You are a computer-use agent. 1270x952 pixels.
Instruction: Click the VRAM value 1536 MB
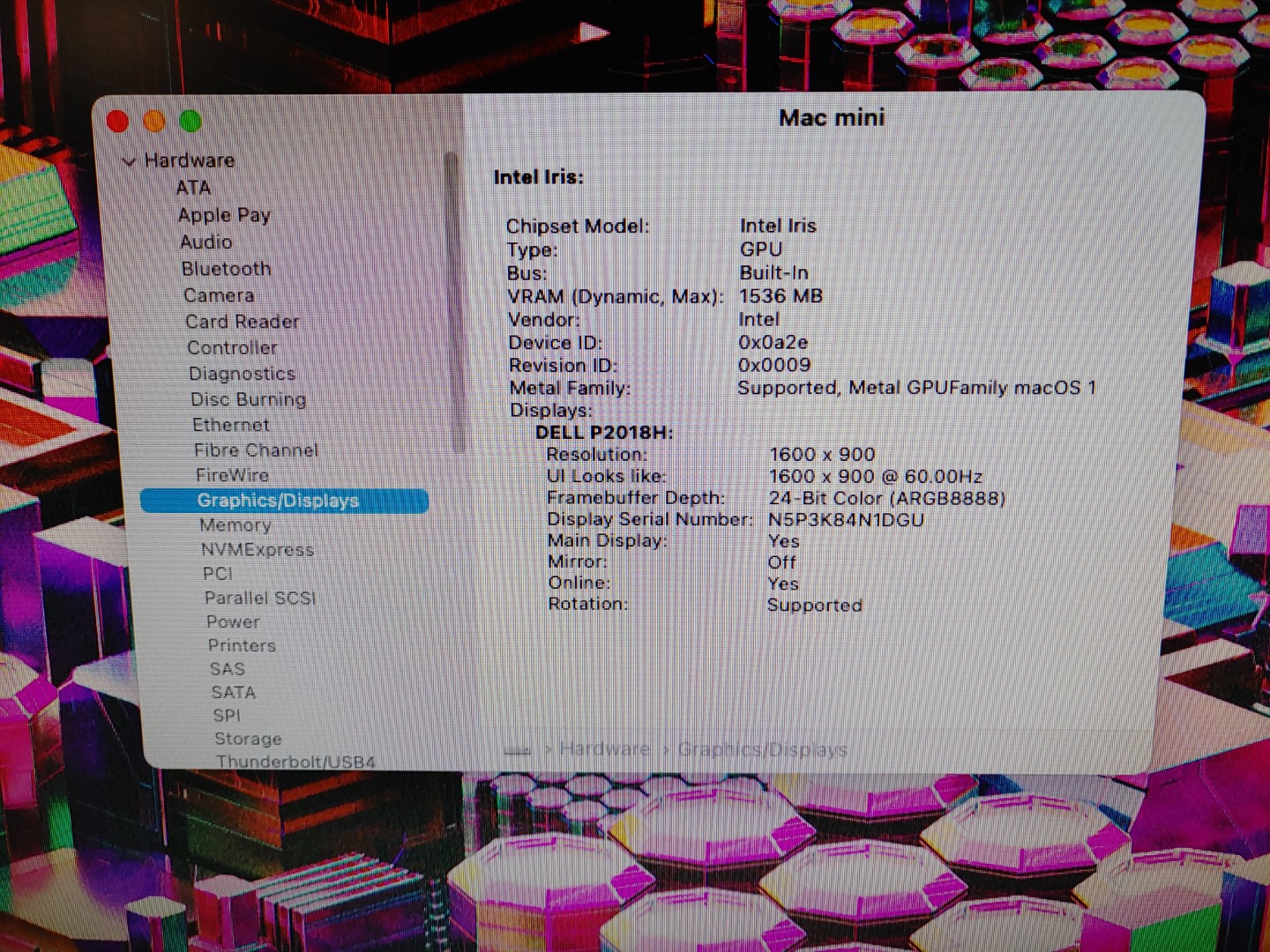(x=781, y=296)
